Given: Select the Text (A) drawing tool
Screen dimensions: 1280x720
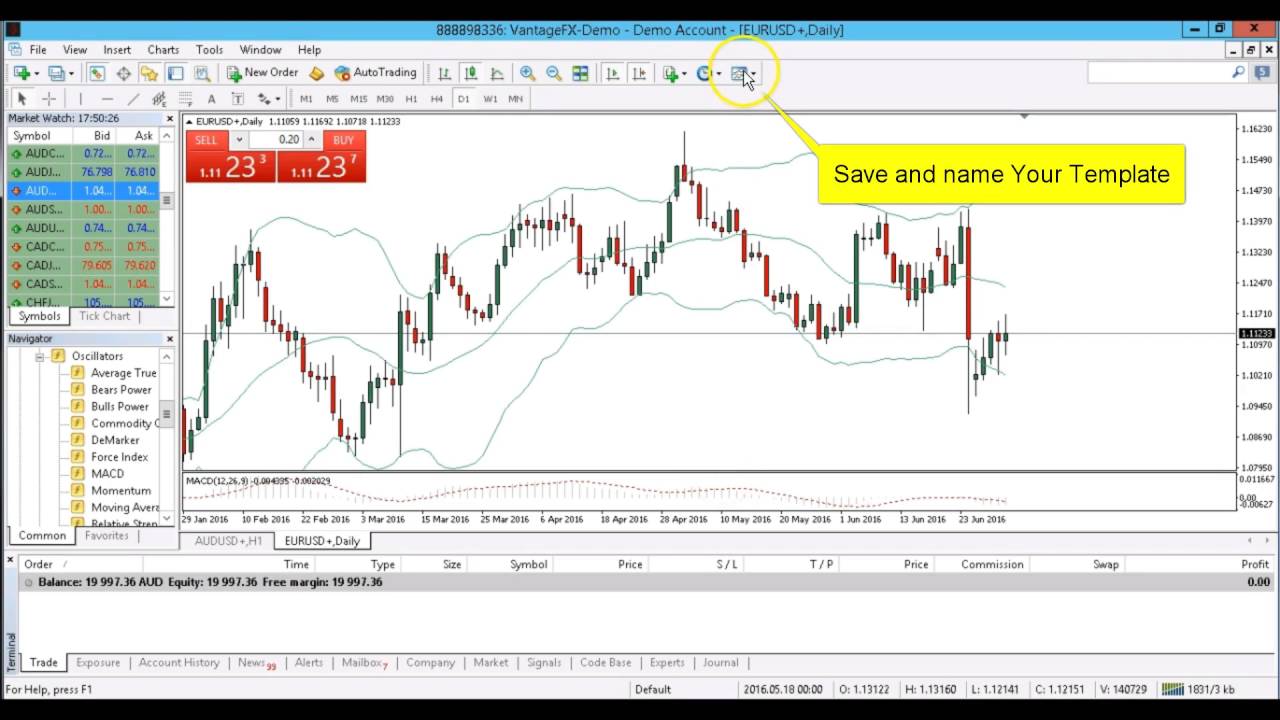Looking at the screenshot, I should point(211,99).
